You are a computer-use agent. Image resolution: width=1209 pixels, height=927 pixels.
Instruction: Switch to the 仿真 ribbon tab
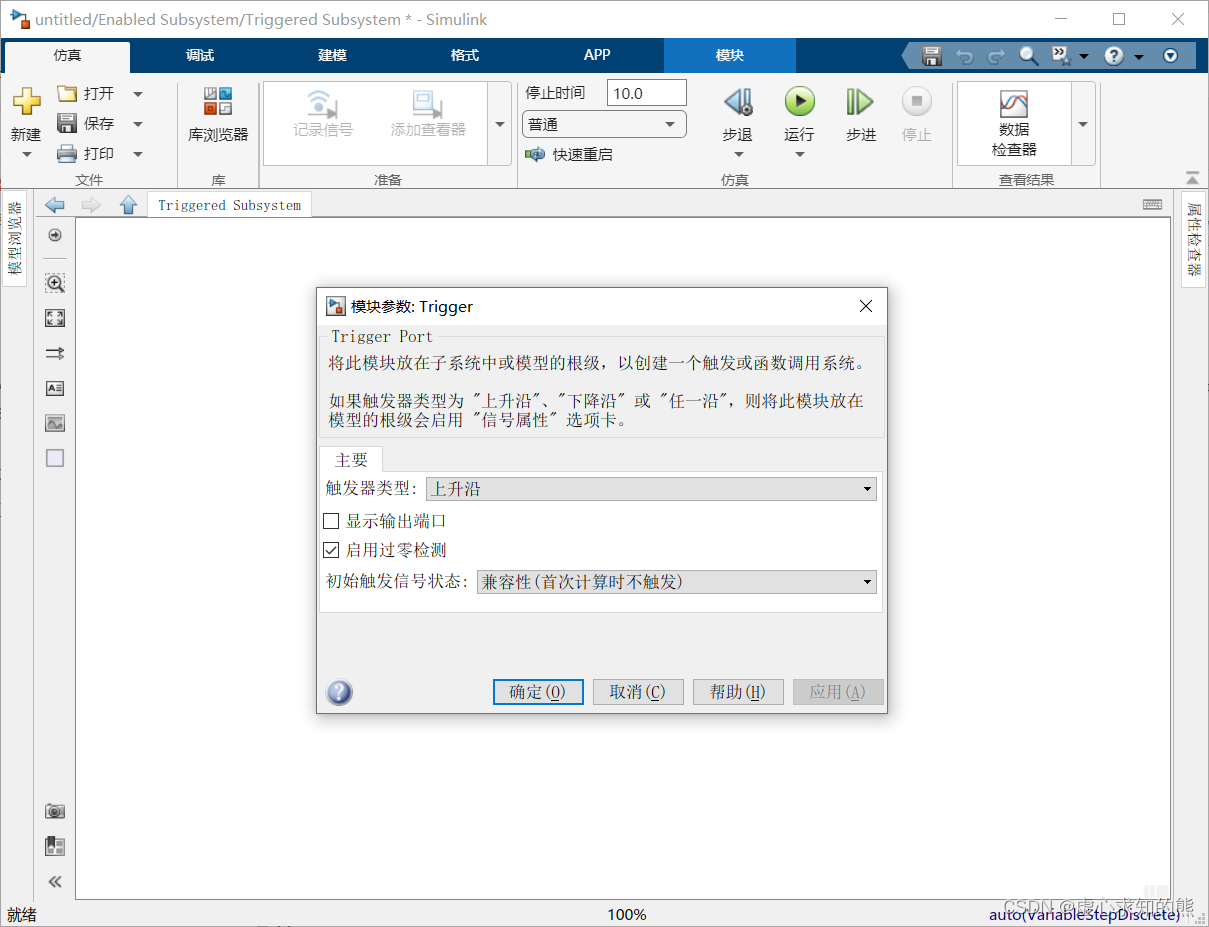pos(67,56)
